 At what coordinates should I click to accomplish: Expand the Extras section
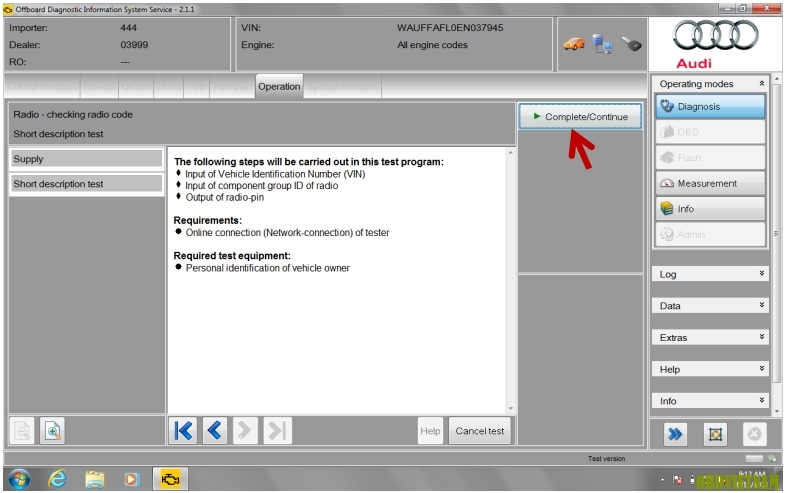[710, 337]
